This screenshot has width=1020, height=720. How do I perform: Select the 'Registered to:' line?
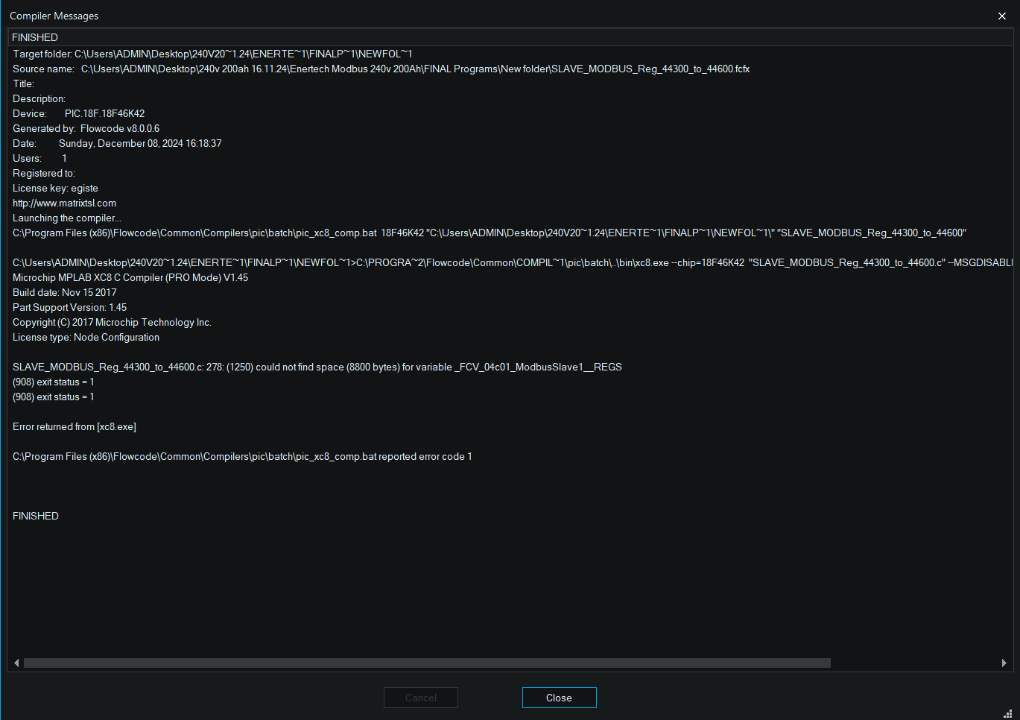(x=44, y=173)
